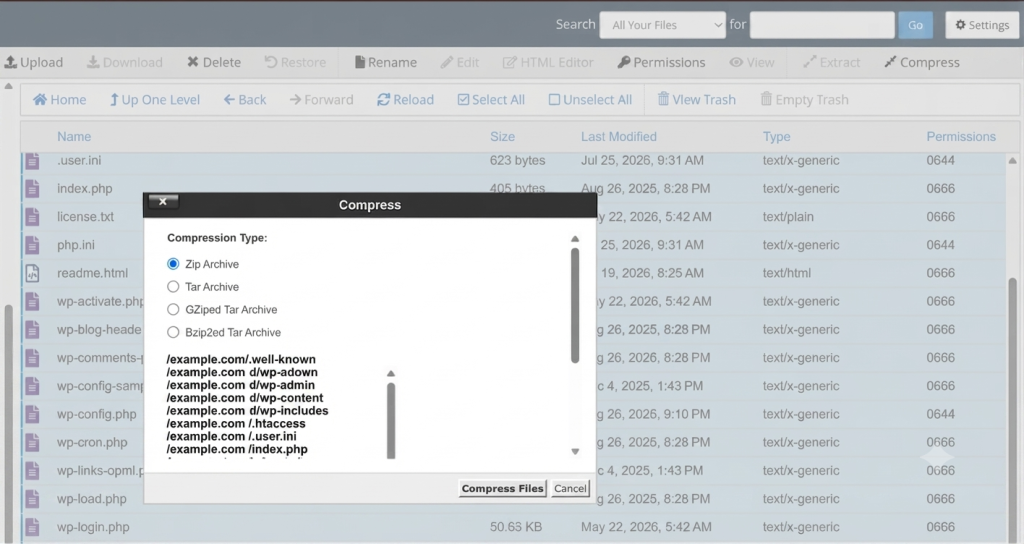Click /example.com/.well-known path entry
The width and height of the screenshot is (1024, 544).
tap(241, 359)
